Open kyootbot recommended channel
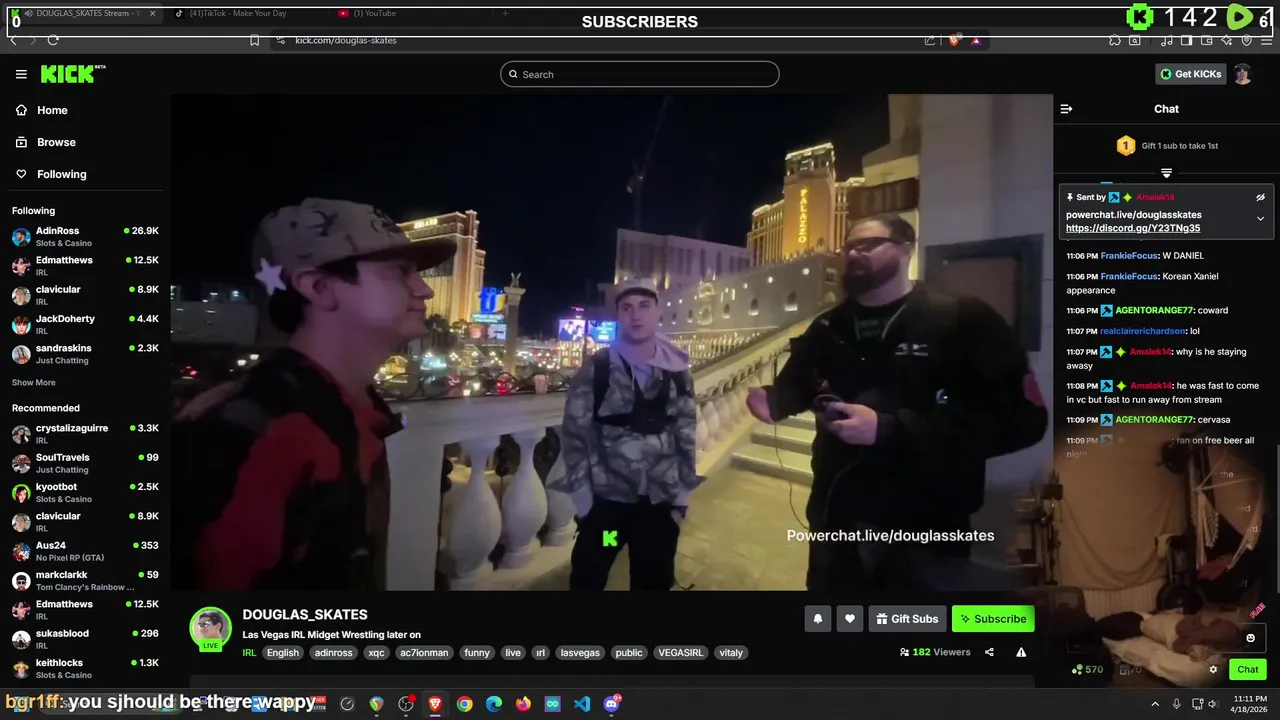The height and width of the screenshot is (720, 1280). [x=85, y=492]
